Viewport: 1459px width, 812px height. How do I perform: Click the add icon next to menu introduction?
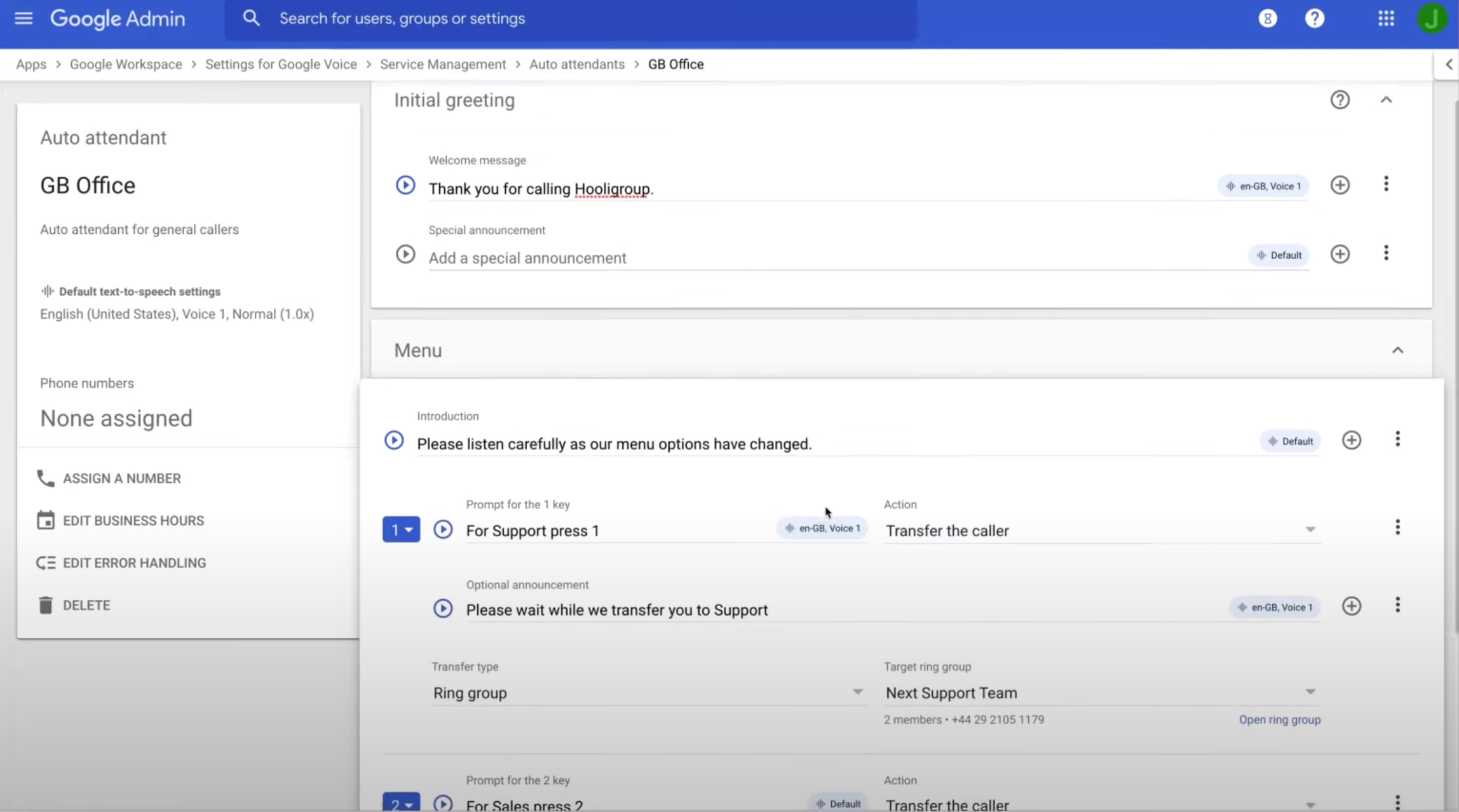click(x=1351, y=440)
